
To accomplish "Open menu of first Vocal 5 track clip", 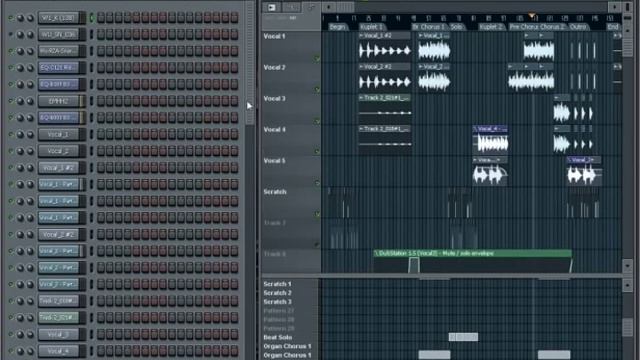I will pyautogui.click(x=476, y=160).
